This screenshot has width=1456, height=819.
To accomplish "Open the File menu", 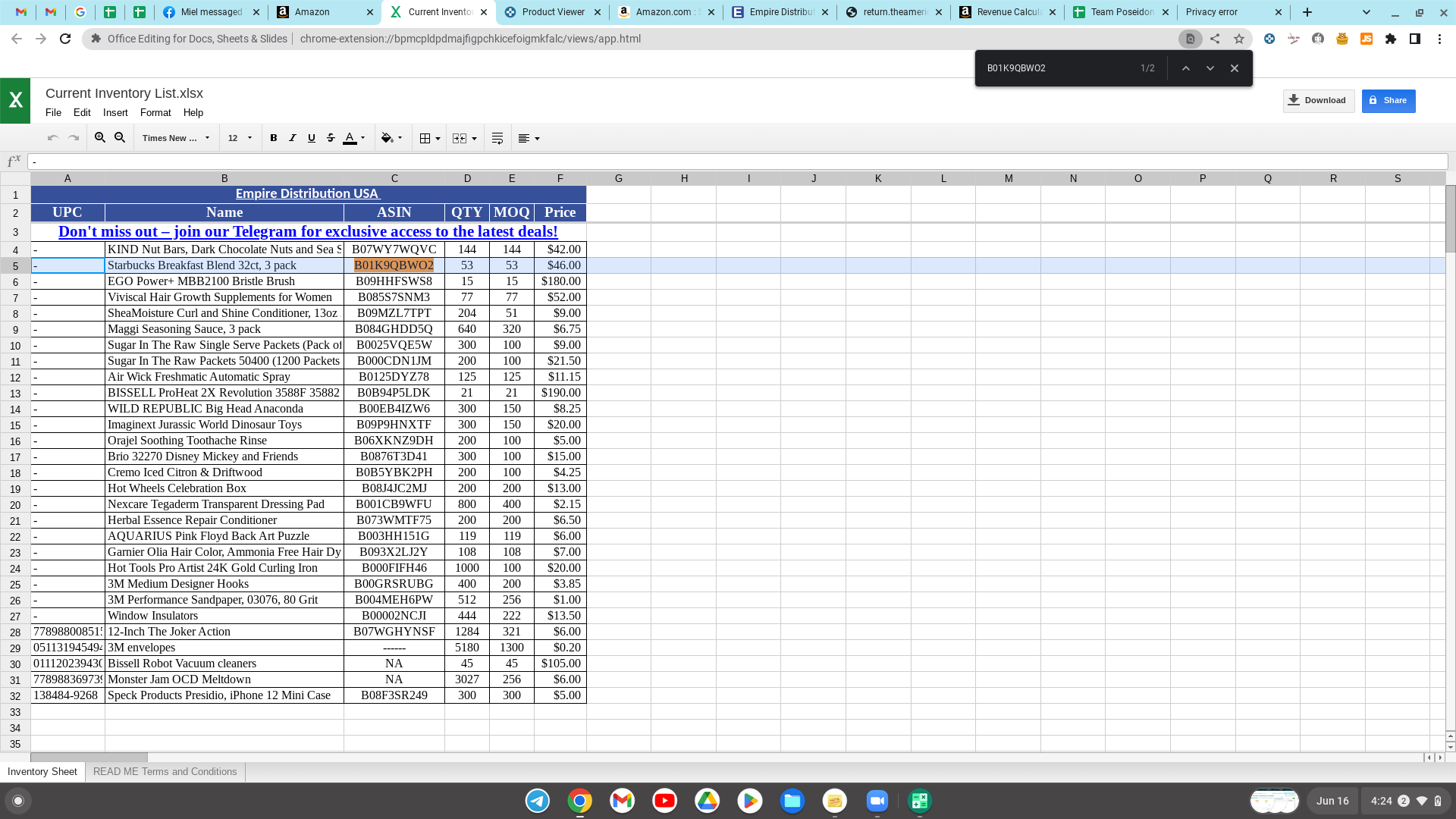I will click(x=53, y=112).
